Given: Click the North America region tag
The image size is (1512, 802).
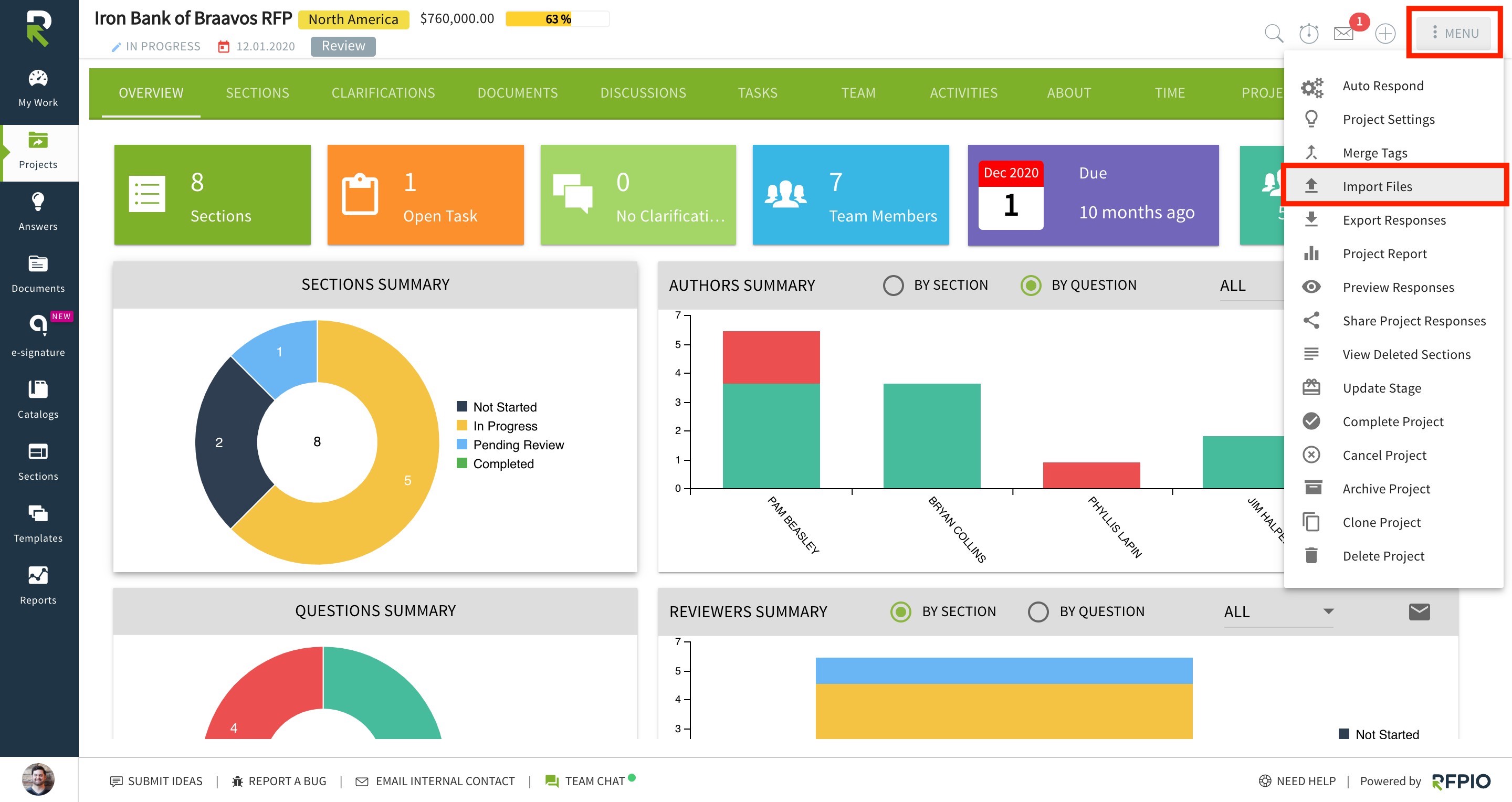Looking at the screenshot, I should pyautogui.click(x=353, y=19).
